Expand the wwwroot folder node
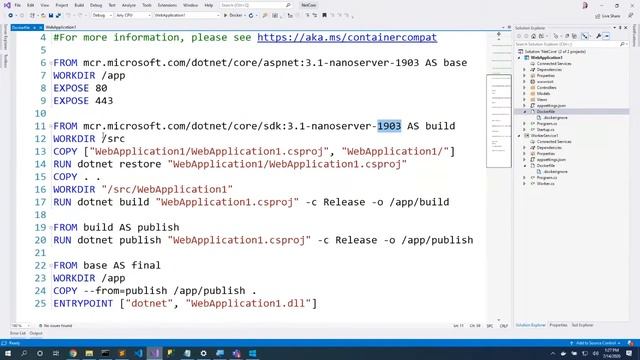Image resolution: width=640 pixels, height=360 pixels. click(524, 82)
